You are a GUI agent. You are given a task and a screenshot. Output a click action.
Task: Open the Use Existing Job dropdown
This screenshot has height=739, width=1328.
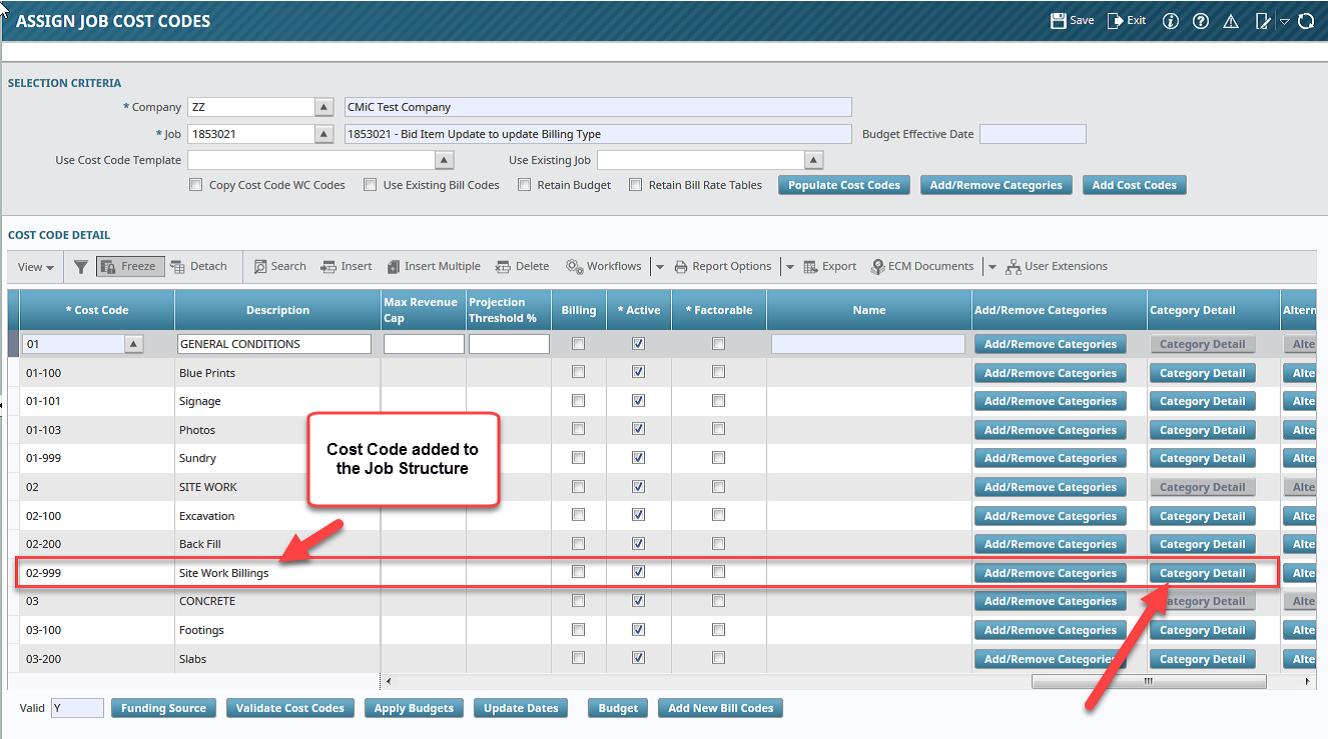click(812, 159)
